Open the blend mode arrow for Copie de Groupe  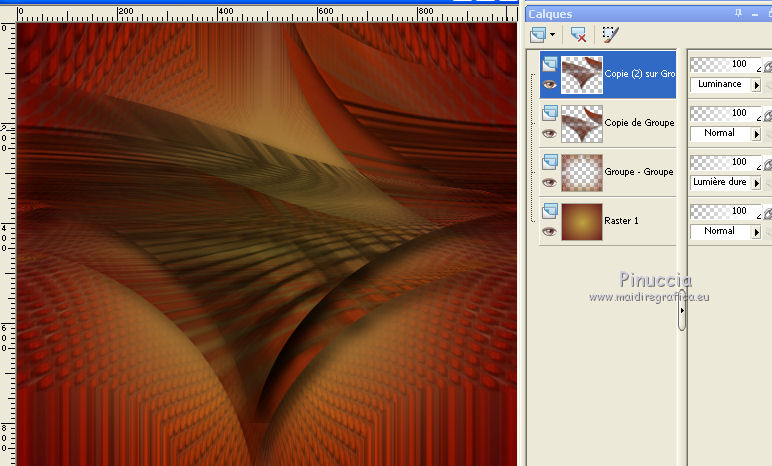(x=756, y=134)
